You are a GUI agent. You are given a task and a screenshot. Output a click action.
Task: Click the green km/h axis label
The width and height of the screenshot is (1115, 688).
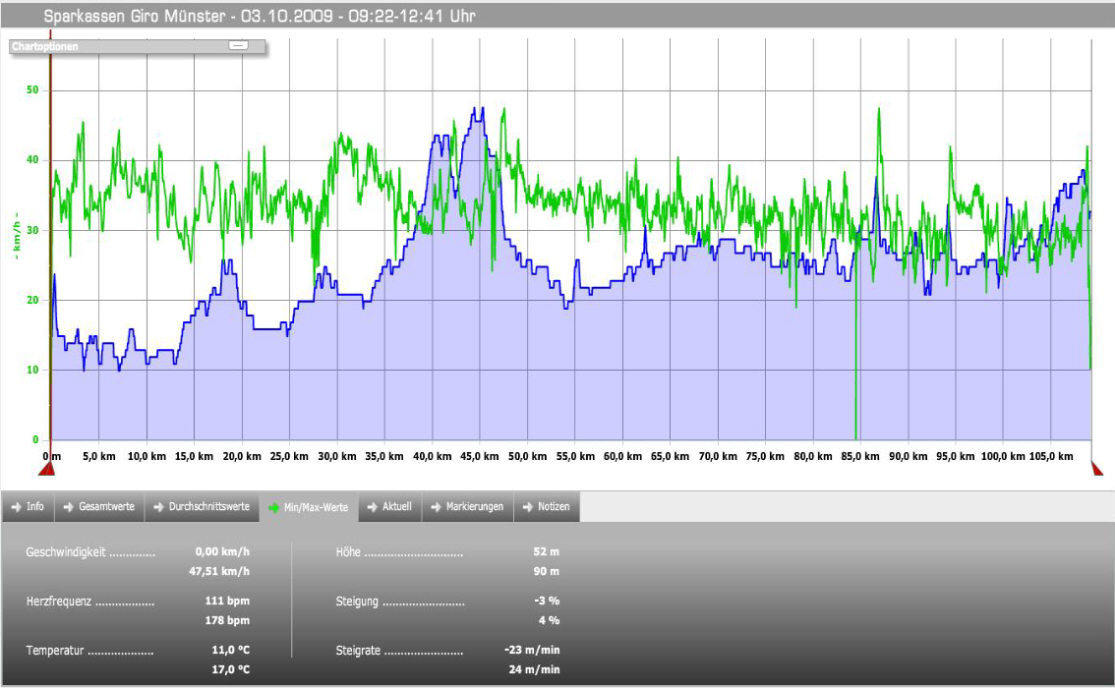pos(16,235)
